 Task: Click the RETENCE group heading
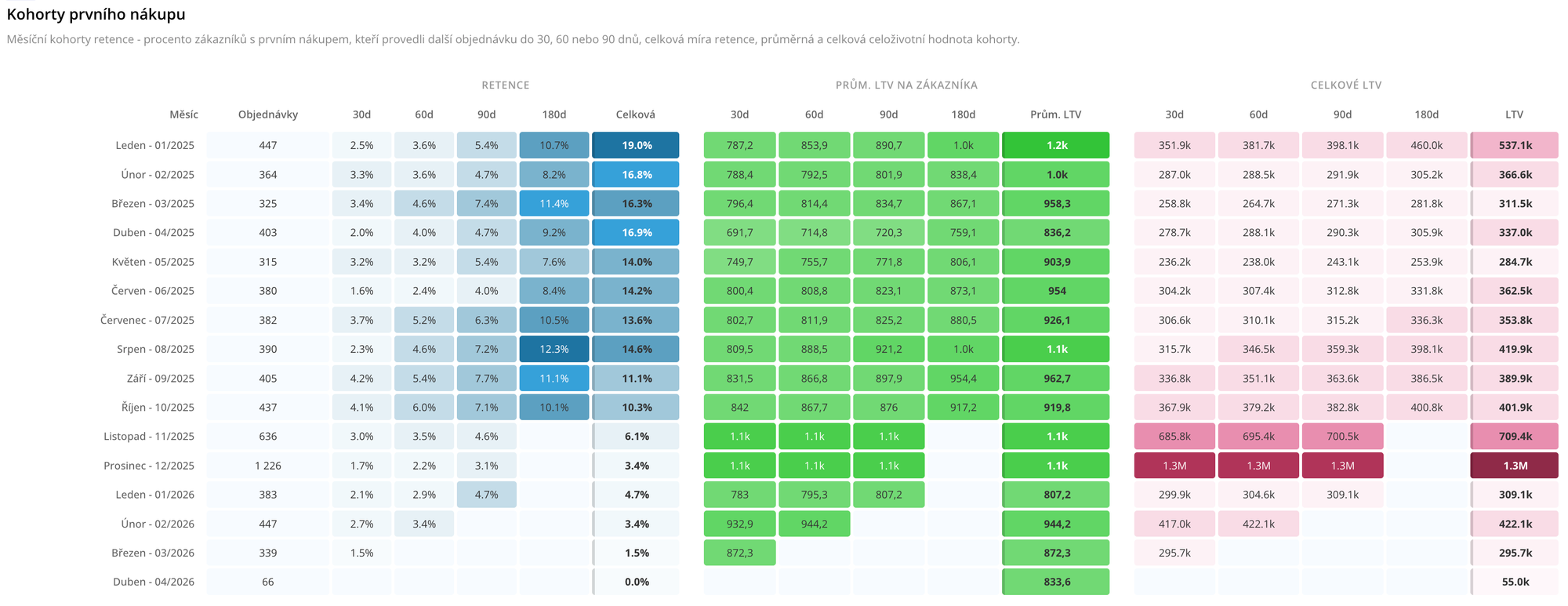point(506,85)
